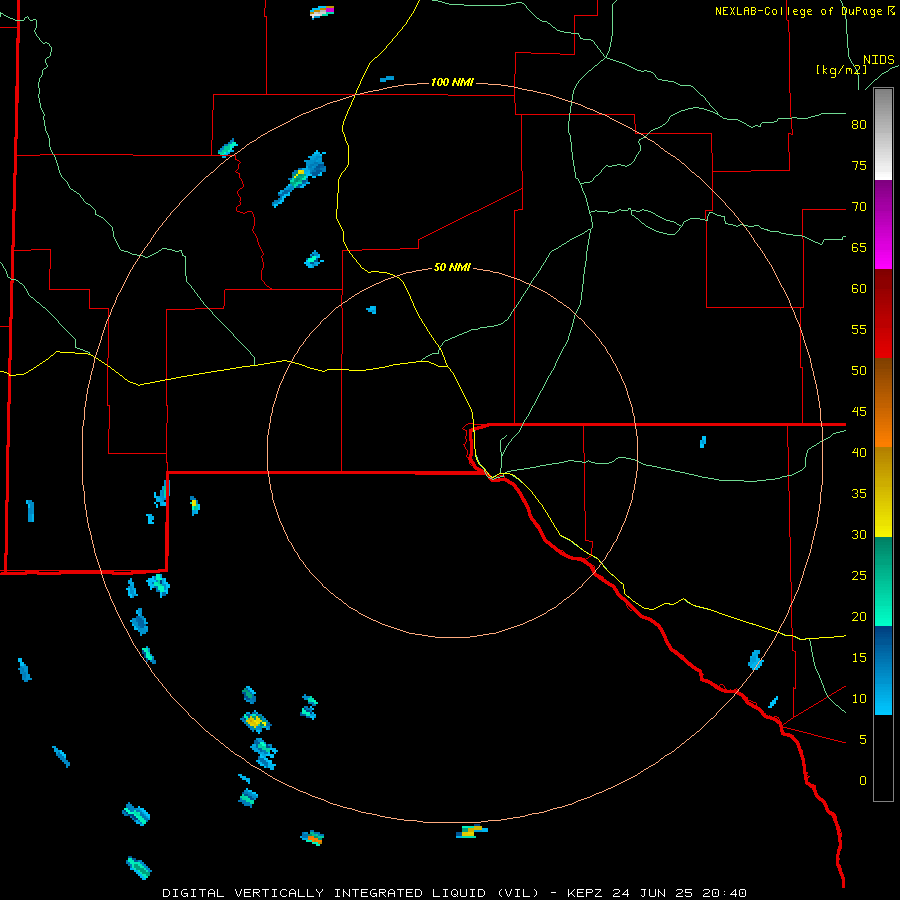Click the 70 value on the scale
Viewport: 900px width, 900px height.
[x=859, y=207]
